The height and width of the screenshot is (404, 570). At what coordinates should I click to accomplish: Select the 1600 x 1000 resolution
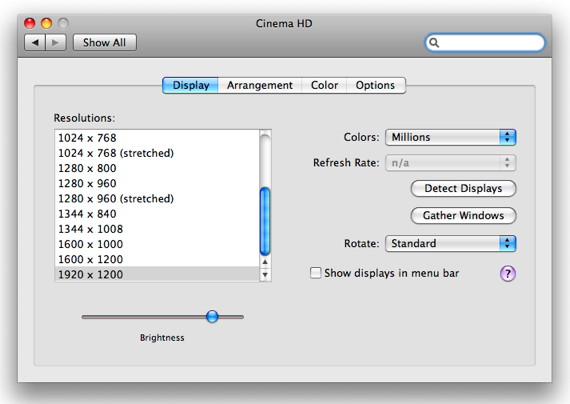coord(157,244)
